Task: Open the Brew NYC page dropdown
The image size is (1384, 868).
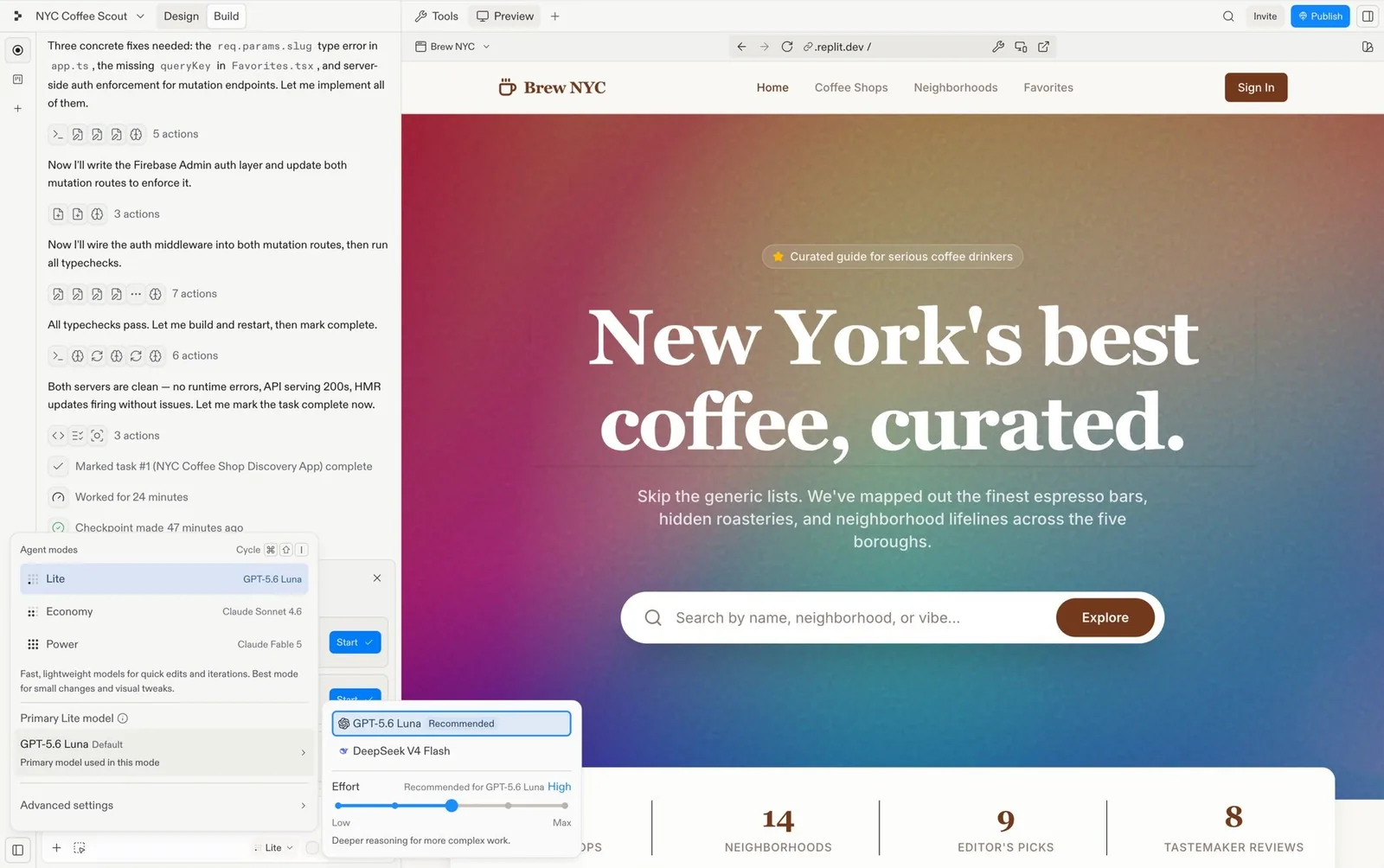Action: 452,47
